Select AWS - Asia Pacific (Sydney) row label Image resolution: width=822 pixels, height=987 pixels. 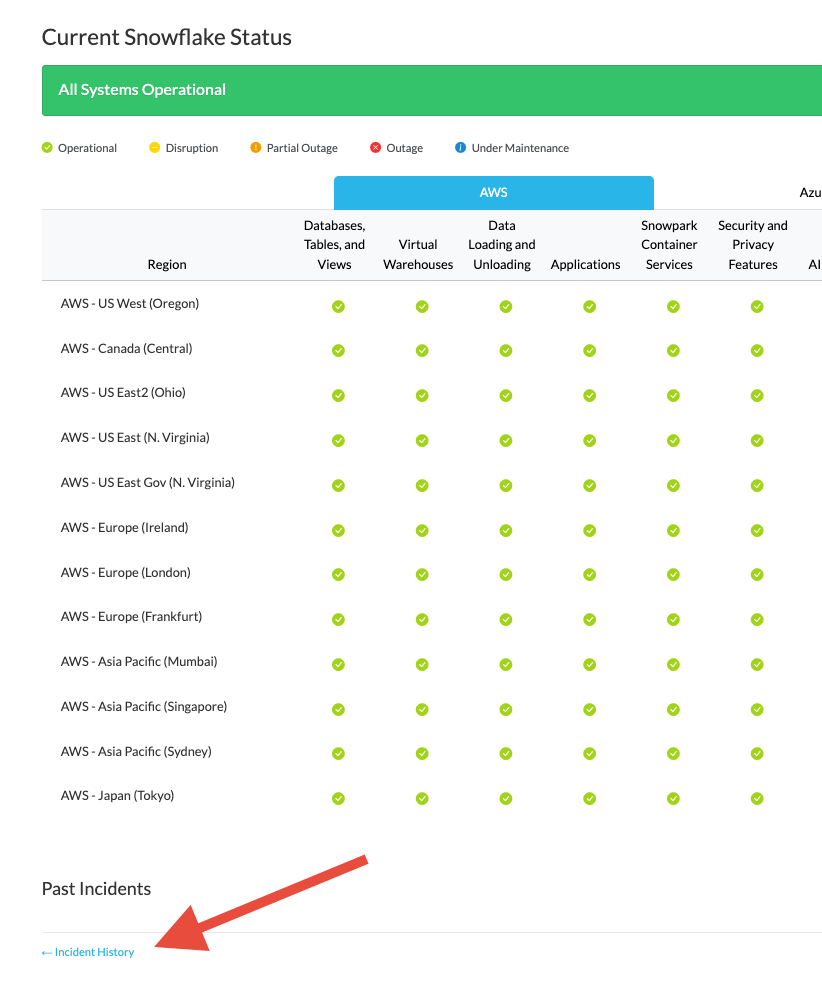[x=137, y=751]
